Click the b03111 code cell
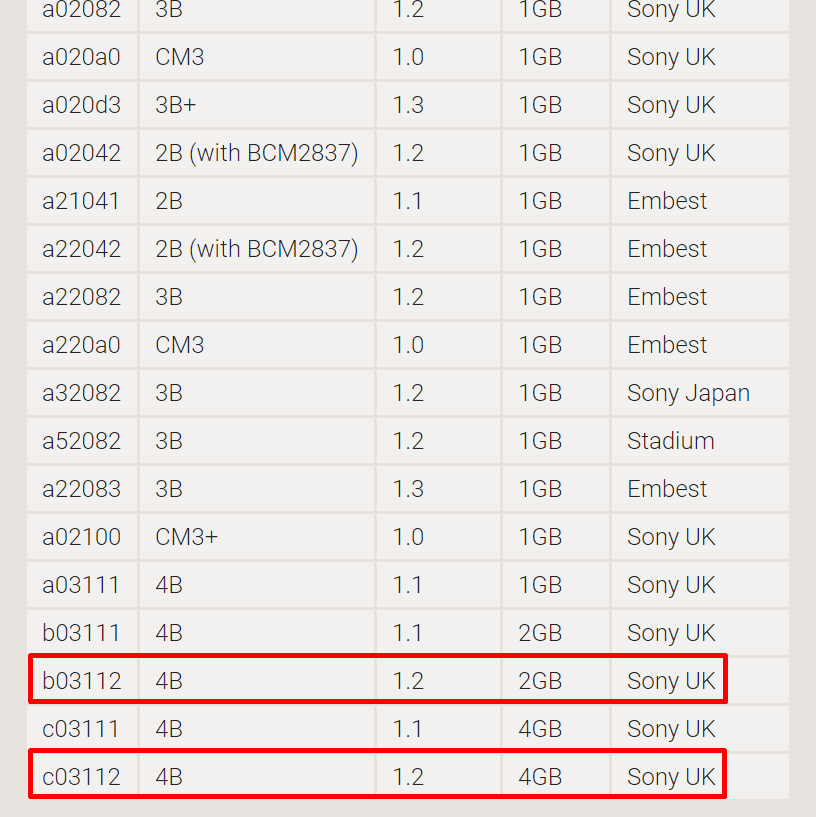This screenshot has height=817, width=816. [x=81, y=633]
